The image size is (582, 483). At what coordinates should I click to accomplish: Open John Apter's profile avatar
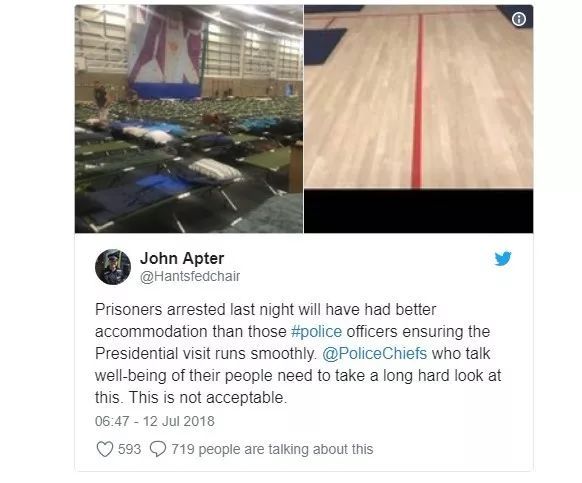[113, 267]
